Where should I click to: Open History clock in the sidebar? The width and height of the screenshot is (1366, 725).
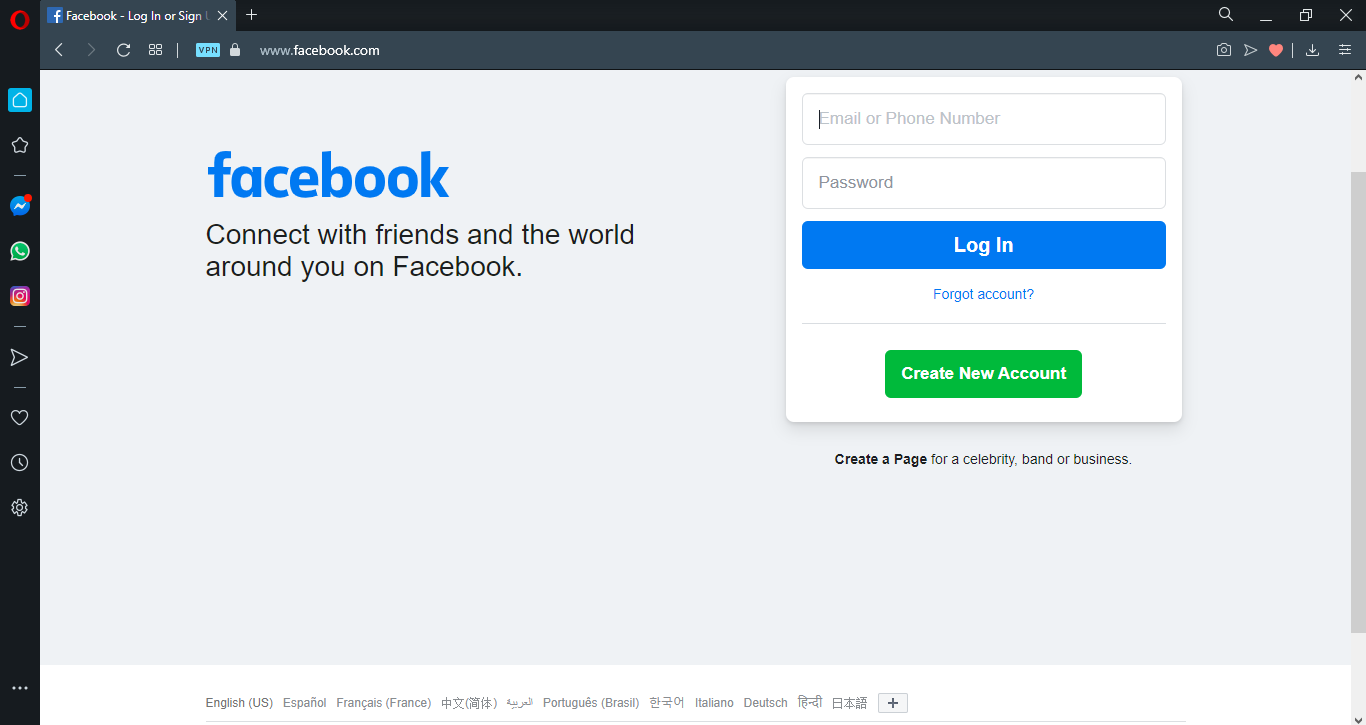pyautogui.click(x=19, y=463)
